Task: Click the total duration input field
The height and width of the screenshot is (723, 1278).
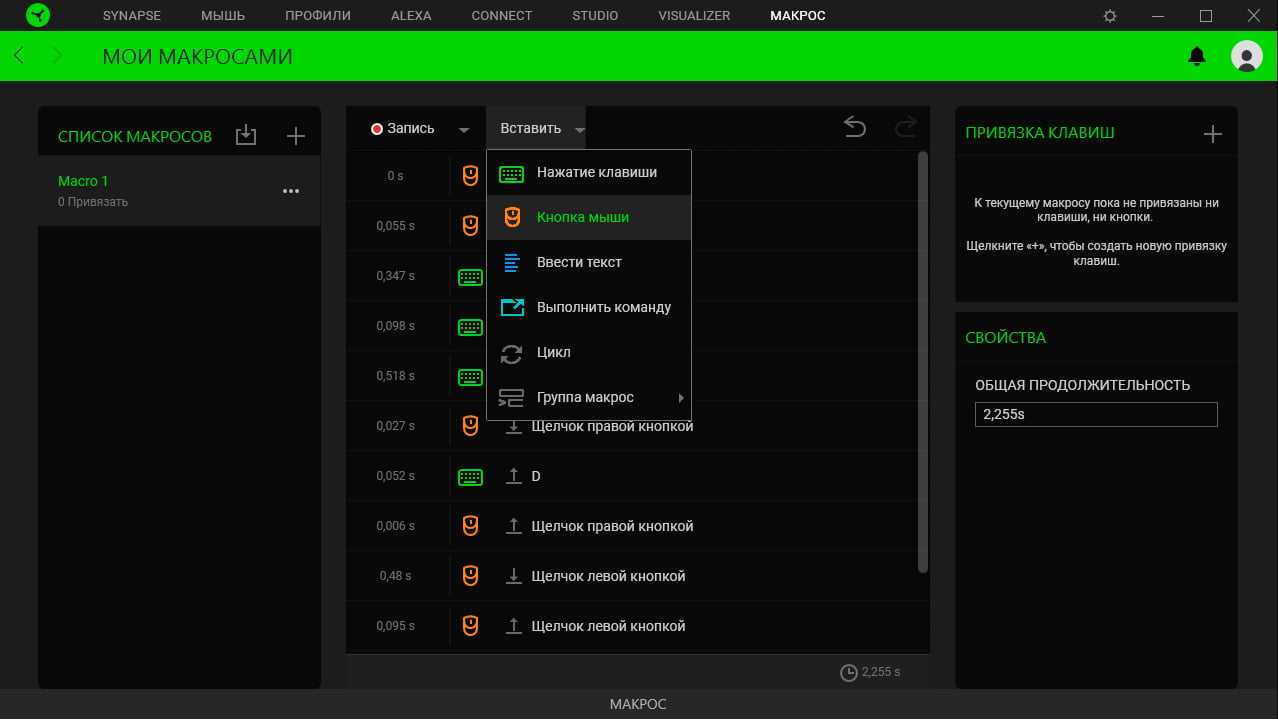Action: pos(1096,415)
